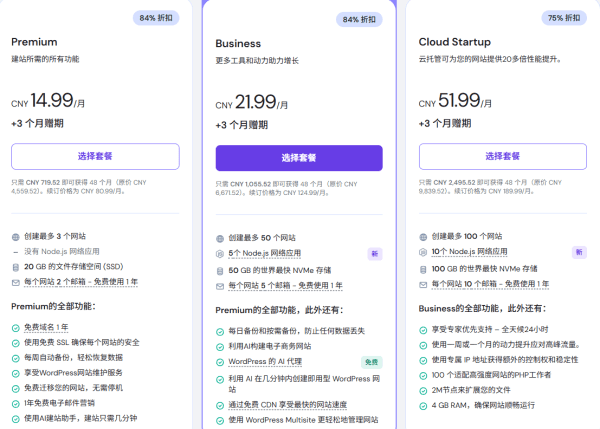Click the Premium plan title
Screen dimensions: 600x429
coord(34,42)
